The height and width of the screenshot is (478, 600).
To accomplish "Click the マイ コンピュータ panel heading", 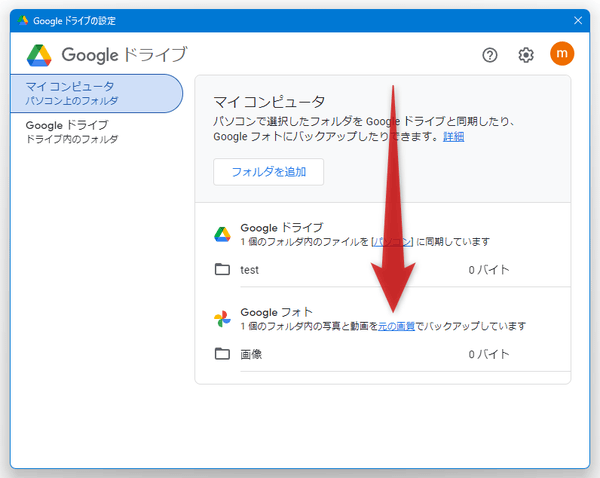I will coord(269,102).
